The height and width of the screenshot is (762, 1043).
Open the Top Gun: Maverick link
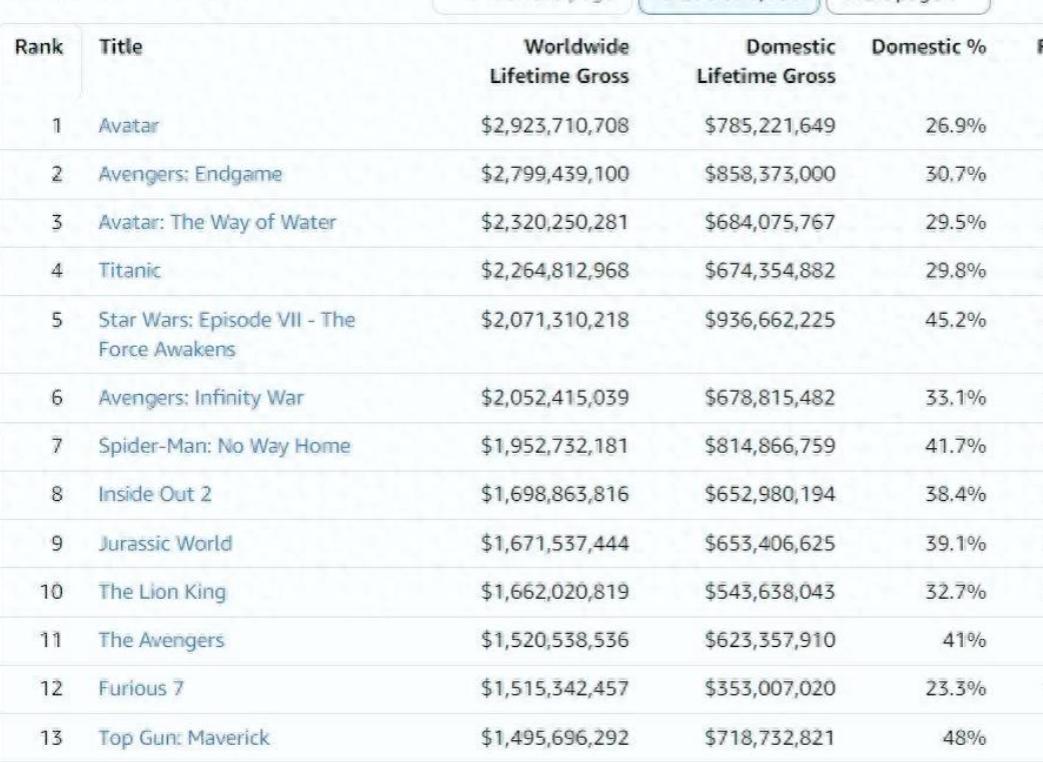(x=183, y=738)
